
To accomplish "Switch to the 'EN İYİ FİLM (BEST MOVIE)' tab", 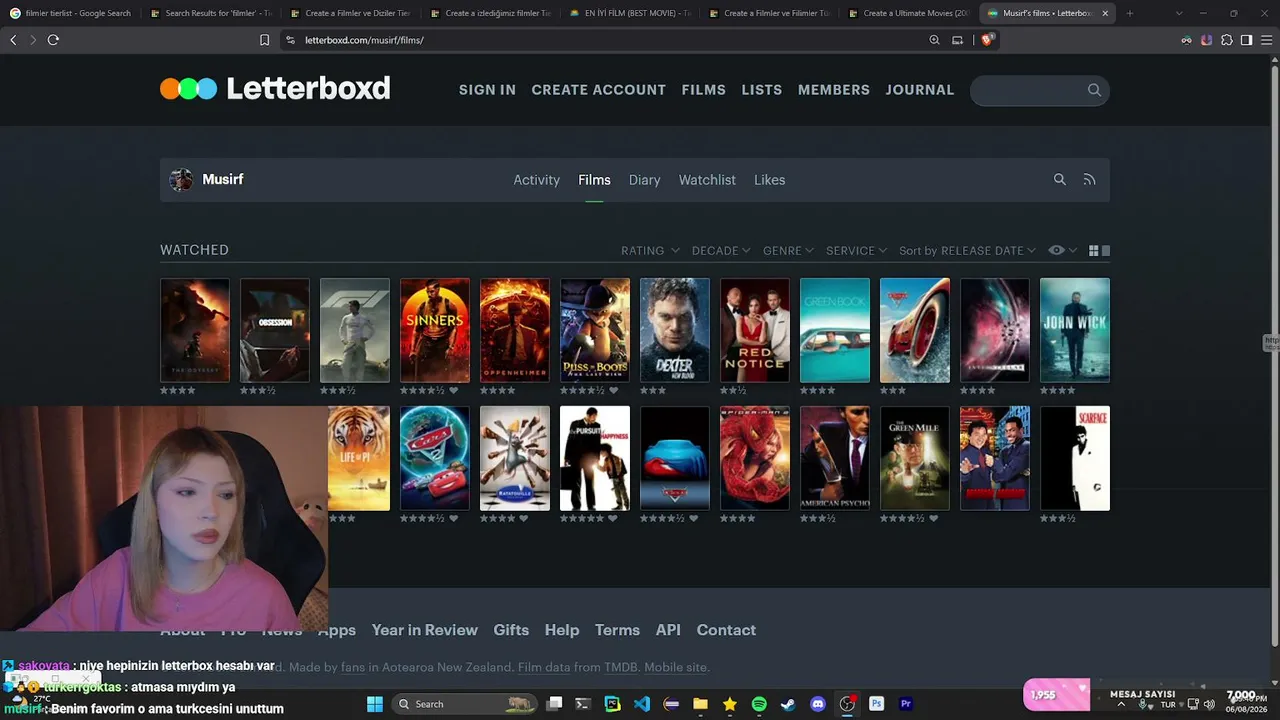I will pyautogui.click(x=630, y=13).
